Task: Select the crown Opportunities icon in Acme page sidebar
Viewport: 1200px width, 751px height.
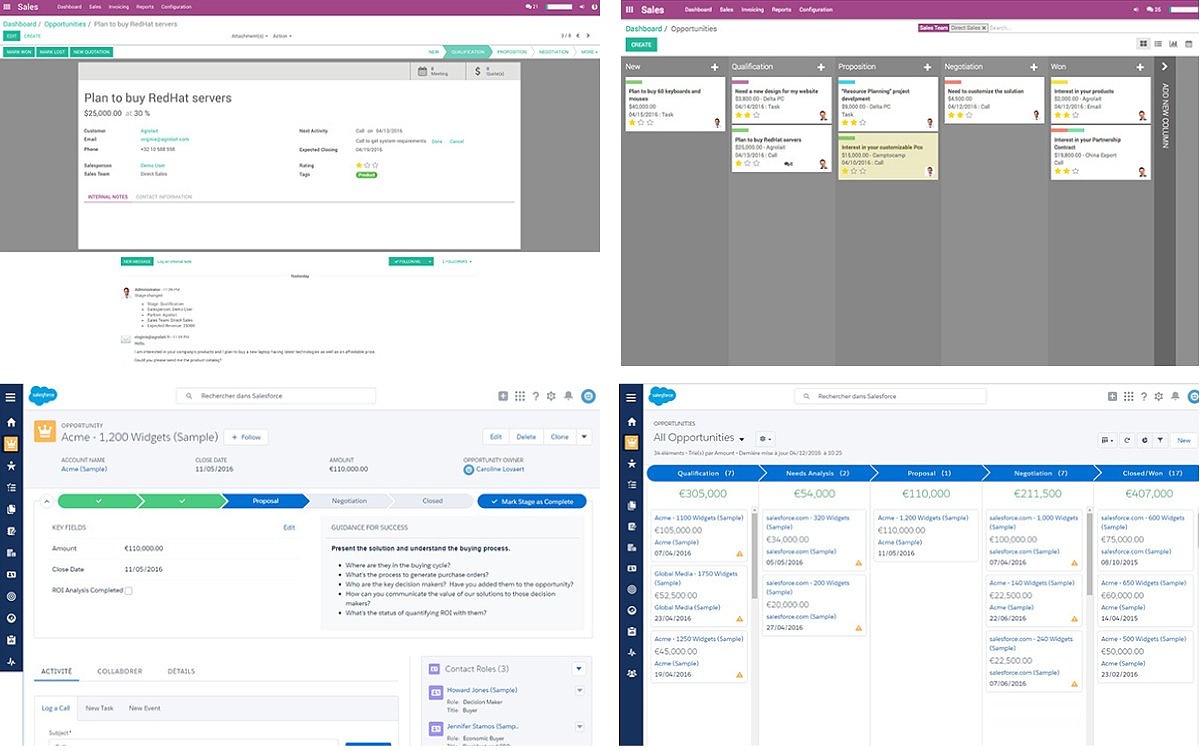Action: pyautogui.click(x=11, y=443)
